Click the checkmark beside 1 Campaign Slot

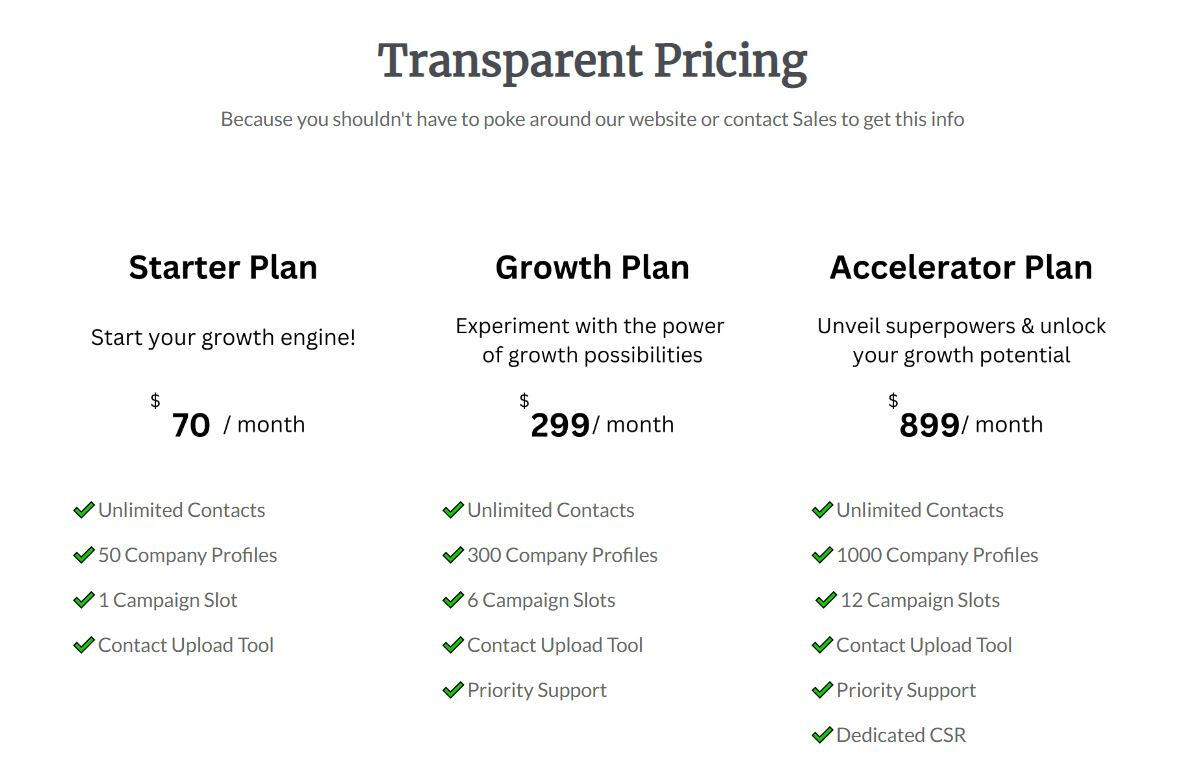(x=84, y=600)
